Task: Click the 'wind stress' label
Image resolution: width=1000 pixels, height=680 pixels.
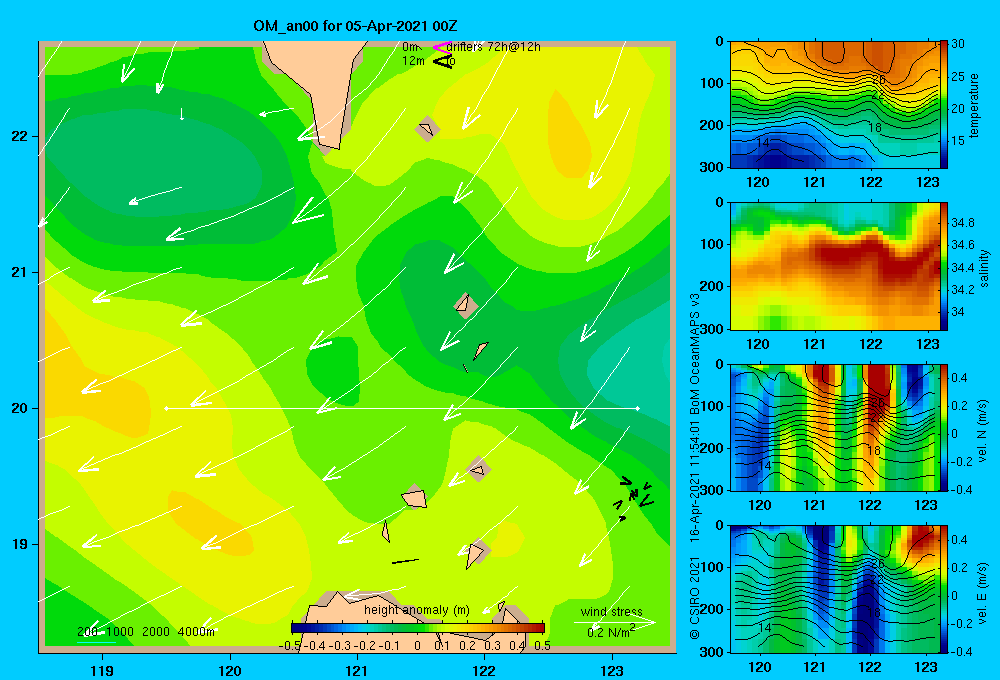Action: click(x=612, y=612)
